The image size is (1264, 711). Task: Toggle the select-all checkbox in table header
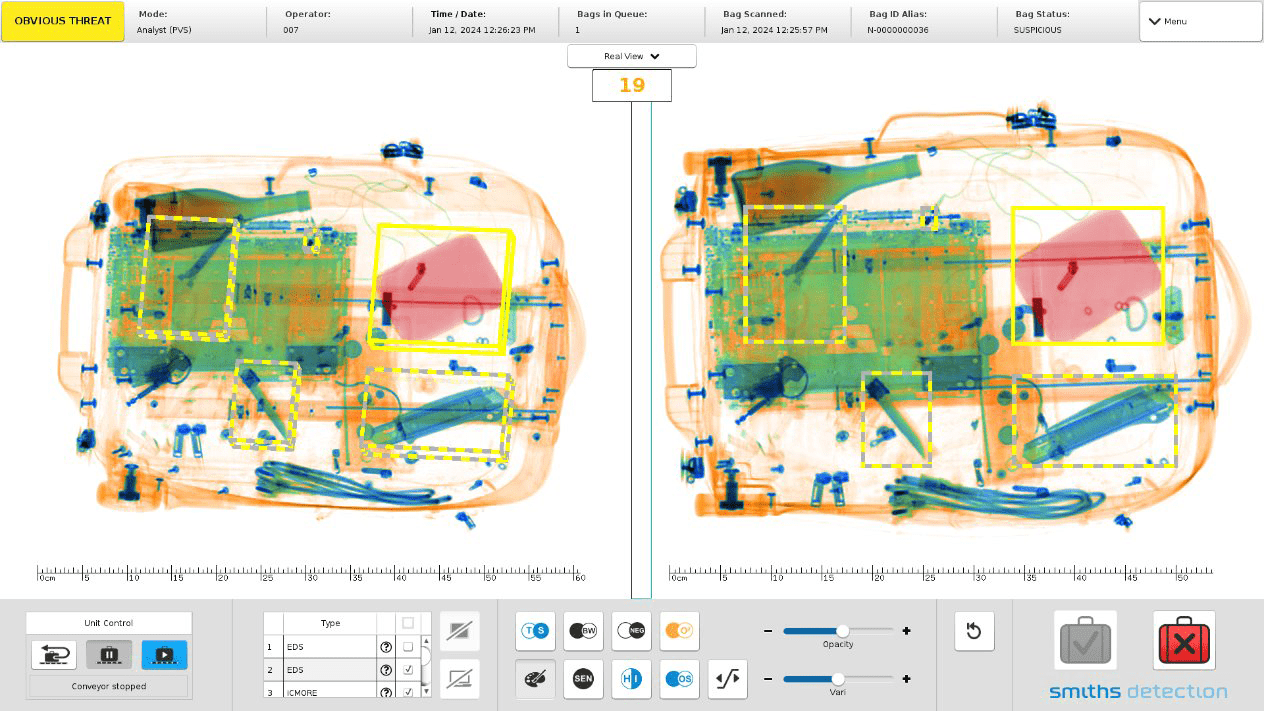[408, 623]
